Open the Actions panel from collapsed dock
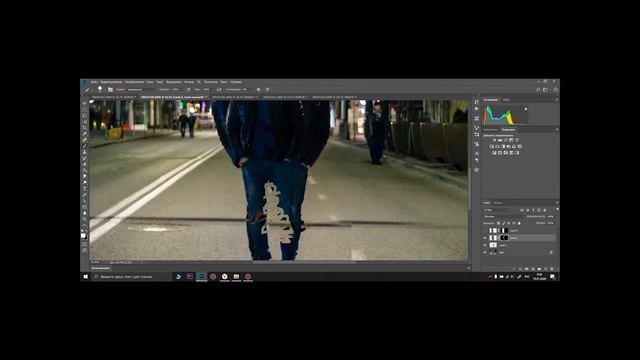This screenshot has height=360, width=640. 477,109
